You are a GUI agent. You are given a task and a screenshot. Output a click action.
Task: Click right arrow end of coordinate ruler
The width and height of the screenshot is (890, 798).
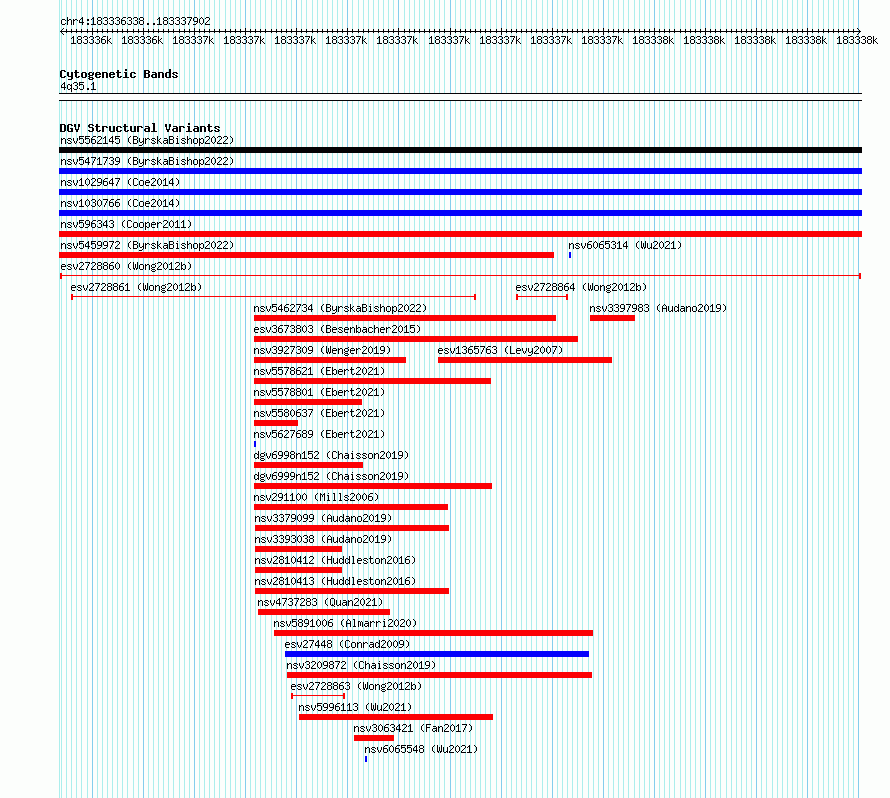[859, 31]
